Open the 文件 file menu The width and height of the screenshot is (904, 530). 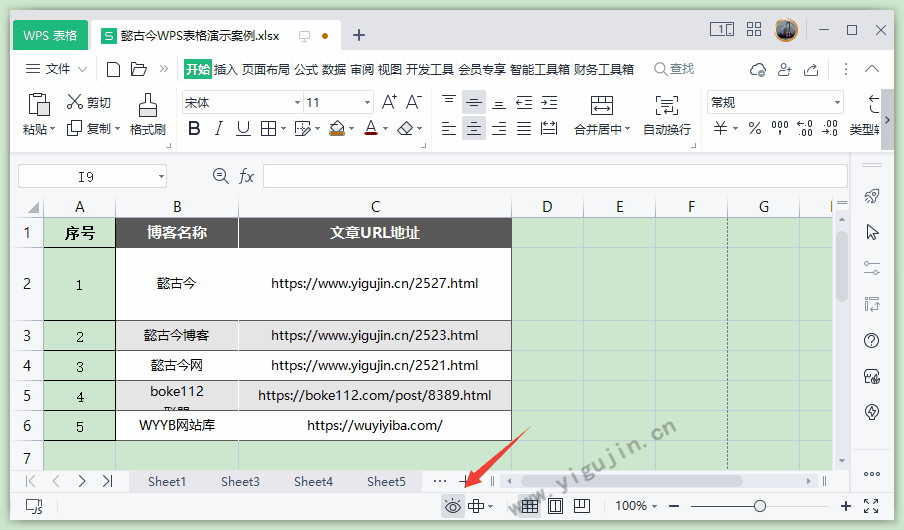(56, 69)
